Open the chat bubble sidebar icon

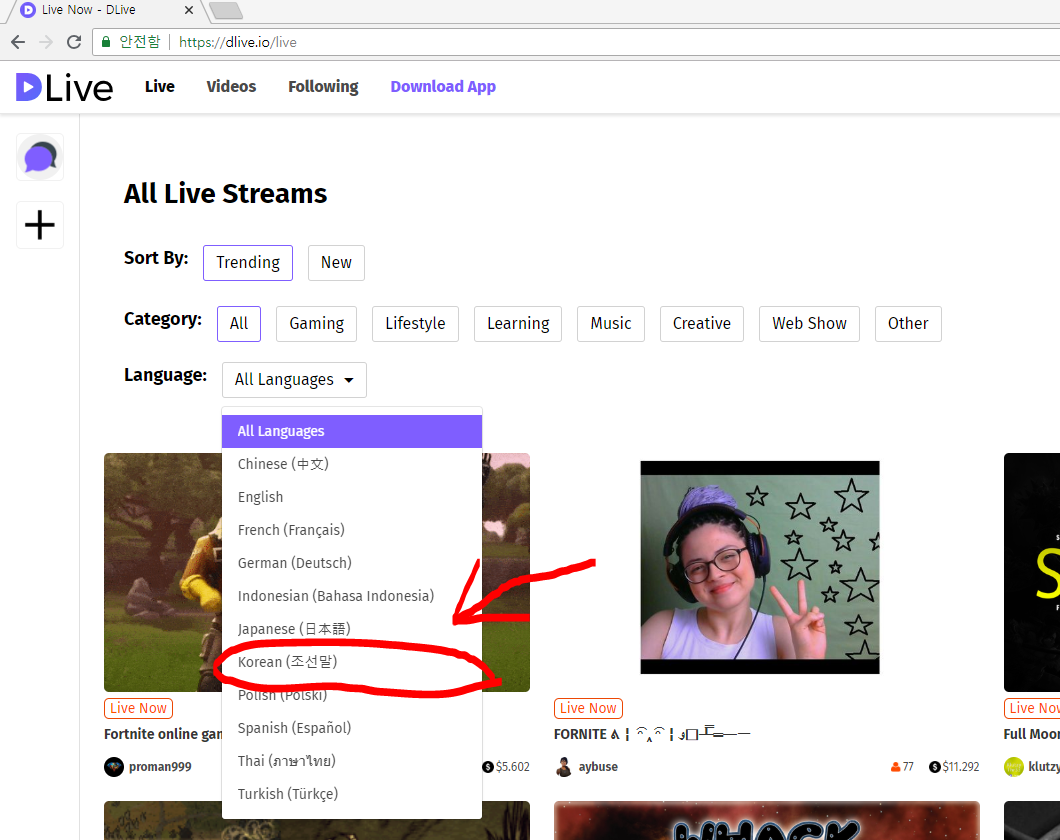(40, 157)
